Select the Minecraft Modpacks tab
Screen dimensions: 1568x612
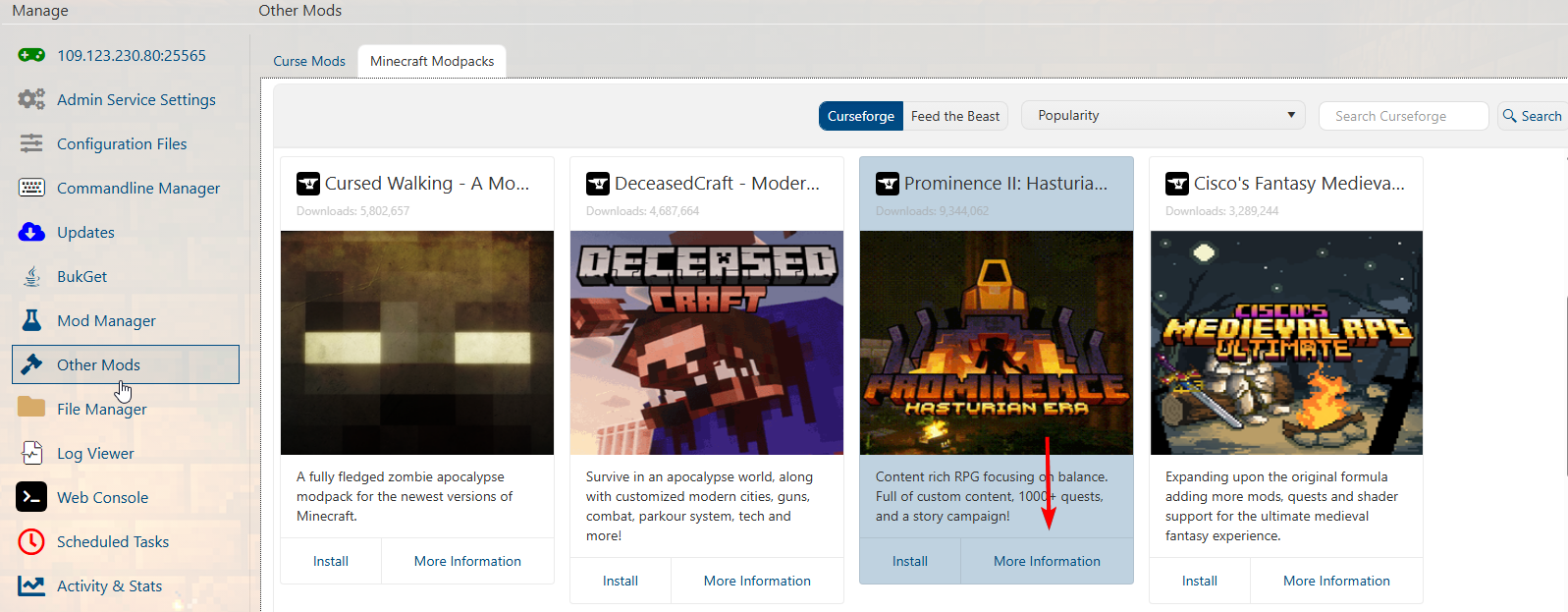point(432,61)
